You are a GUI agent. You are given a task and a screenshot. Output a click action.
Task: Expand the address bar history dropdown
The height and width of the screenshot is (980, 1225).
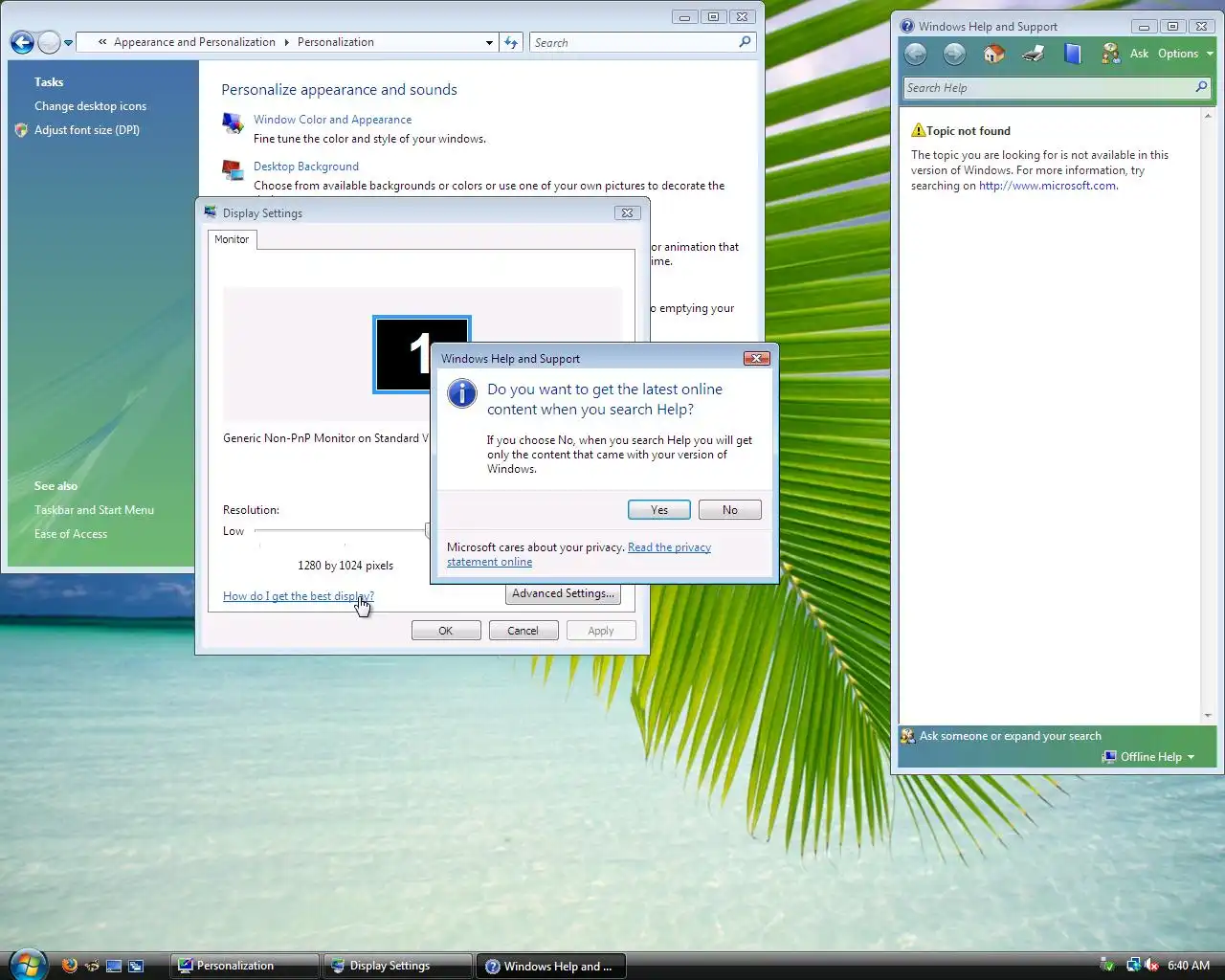click(489, 42)
